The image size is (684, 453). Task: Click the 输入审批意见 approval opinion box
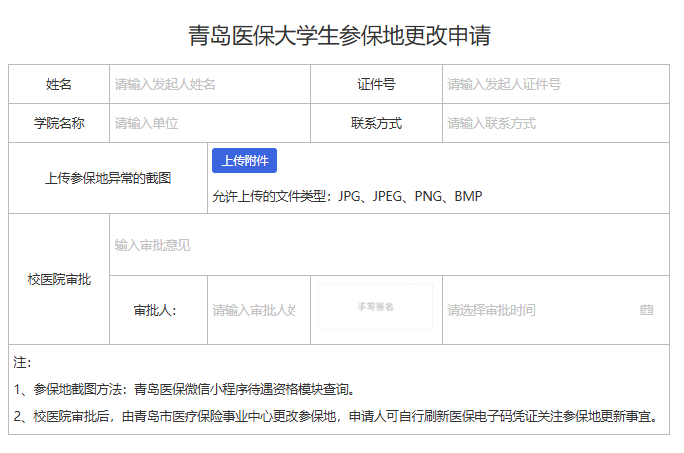point(388,245)
